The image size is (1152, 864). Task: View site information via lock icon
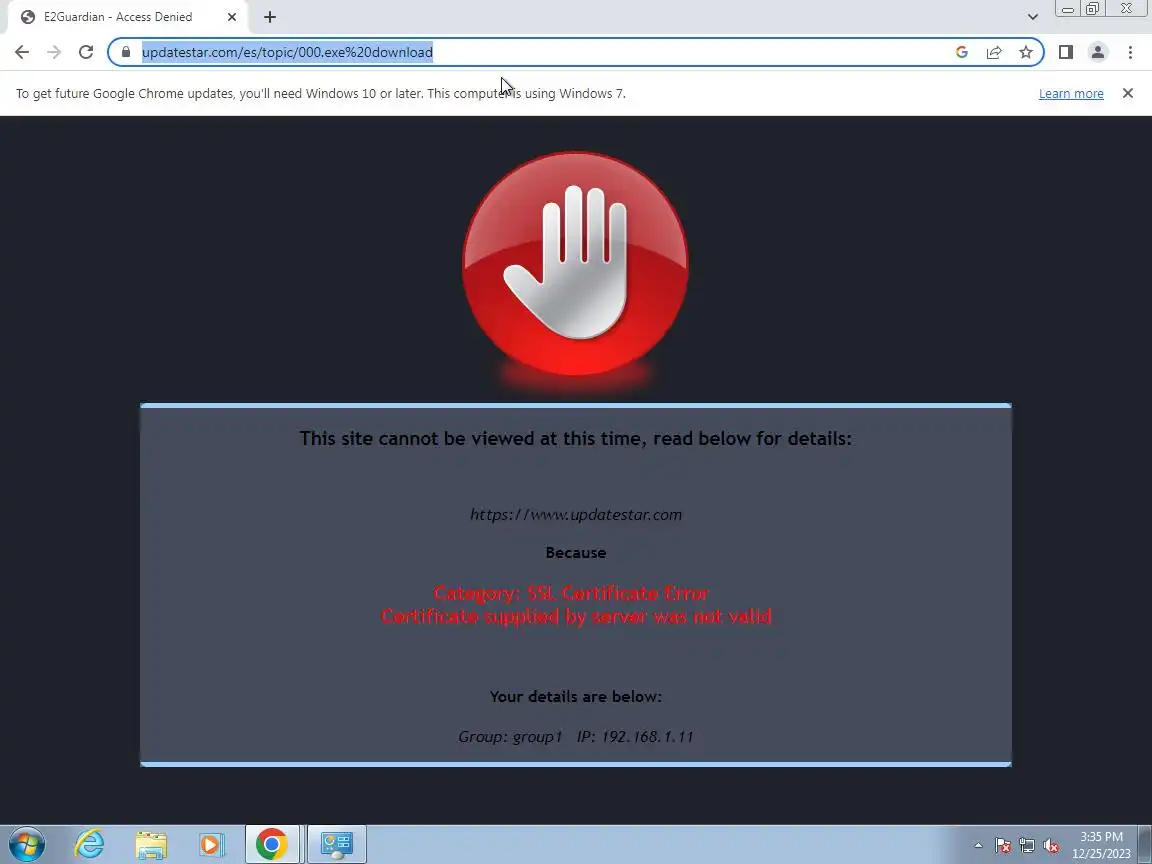coord(126,52)
